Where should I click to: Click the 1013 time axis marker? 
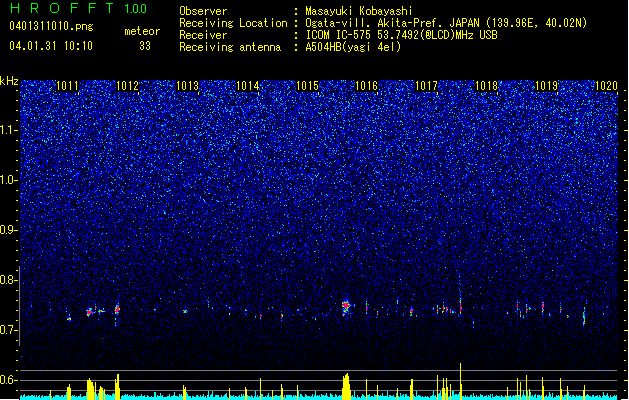[187, 86]
